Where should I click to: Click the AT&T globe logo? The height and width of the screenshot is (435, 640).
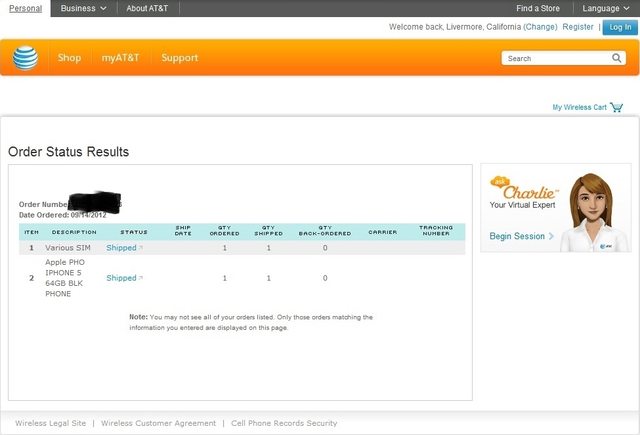point(25,58)
